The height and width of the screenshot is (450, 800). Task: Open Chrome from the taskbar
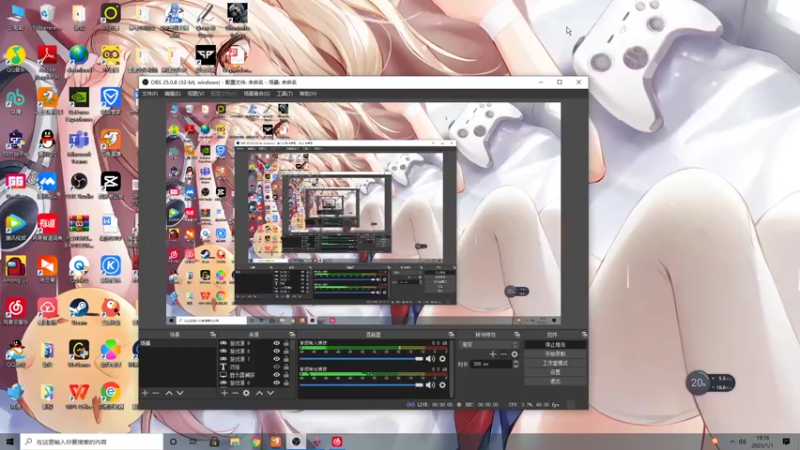click(x=256, y=442)
